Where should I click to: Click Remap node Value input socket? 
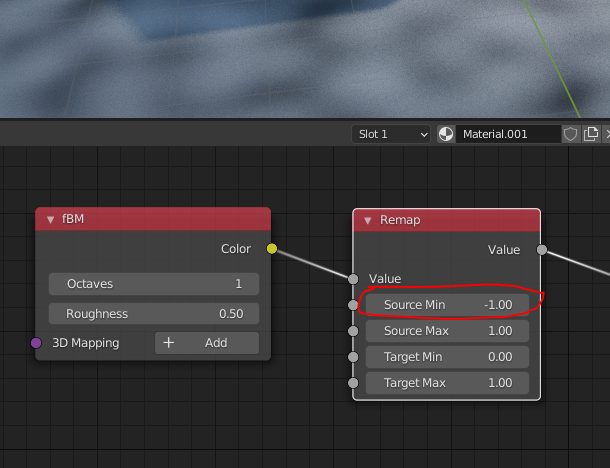(x=353, y=279)
